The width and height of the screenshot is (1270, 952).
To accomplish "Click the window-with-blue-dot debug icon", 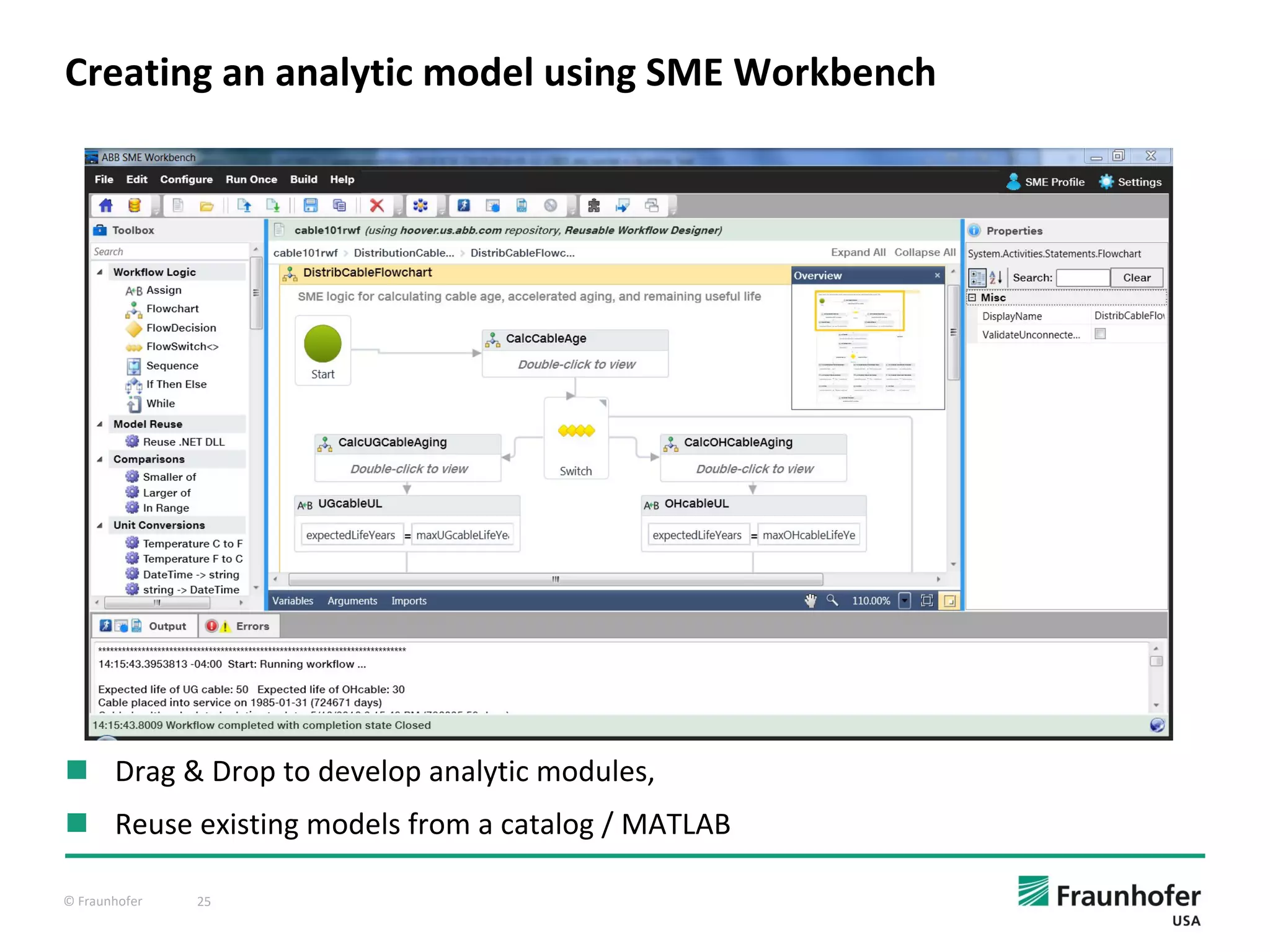I will point(493,206).
